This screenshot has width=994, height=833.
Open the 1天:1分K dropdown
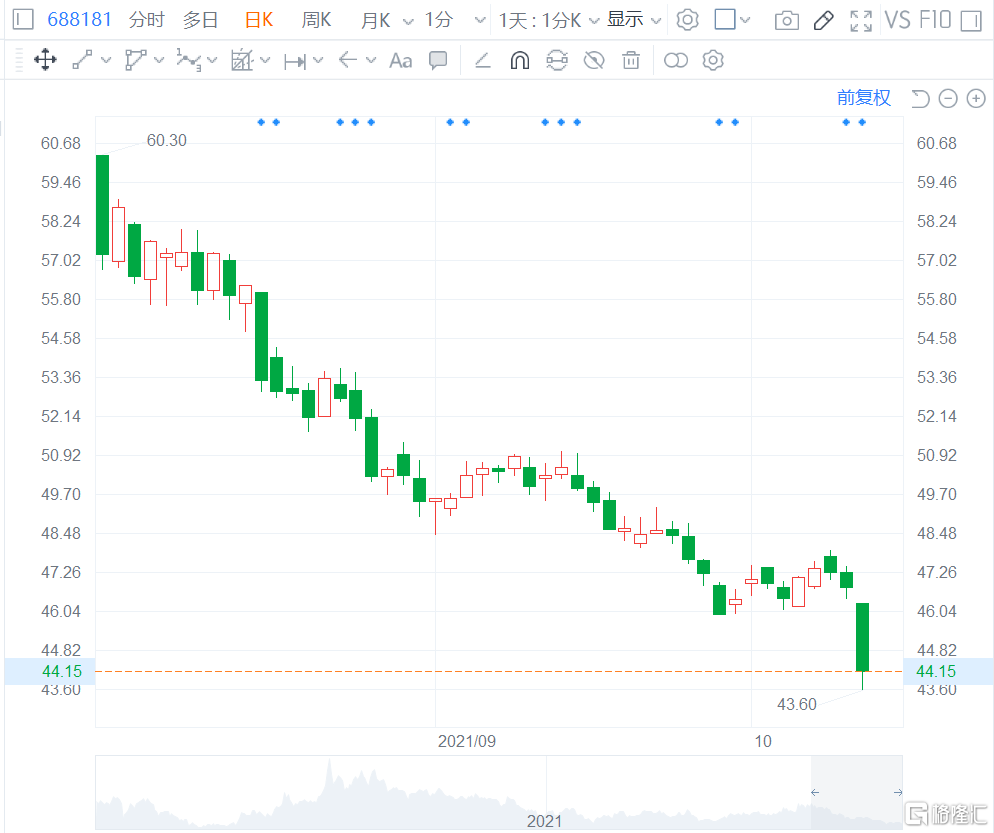pos(549,20)
